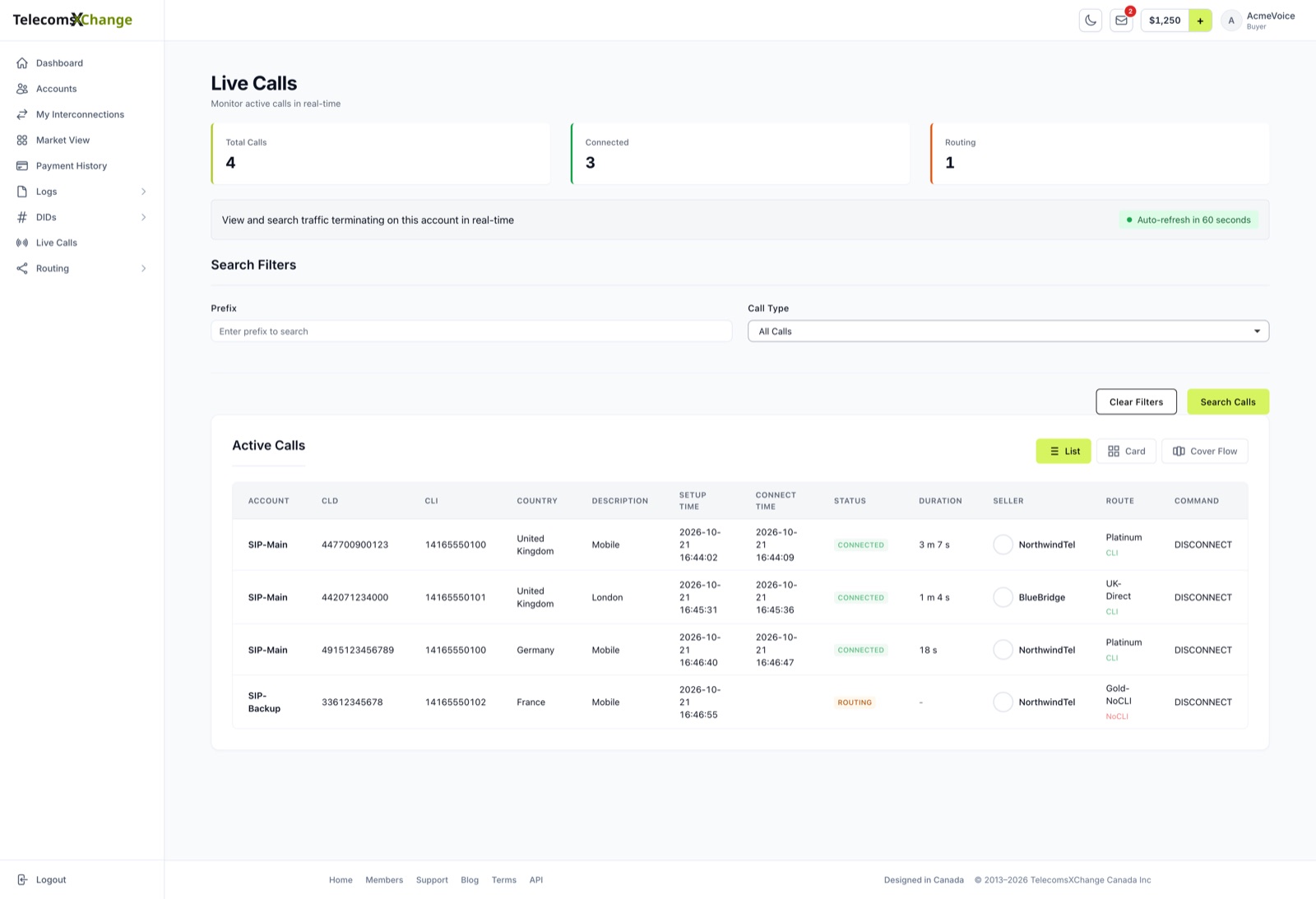Screen dimensions: 1316x899
Task: Open the Call Type dropdown
Action: click(x=1008, y=331)
